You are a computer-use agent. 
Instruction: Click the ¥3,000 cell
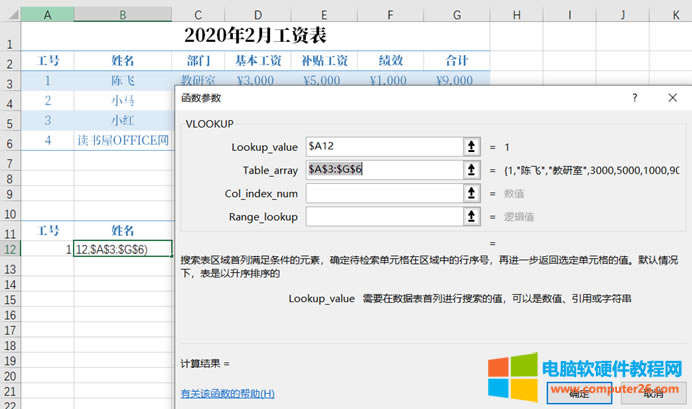pyautogui.click(x=258, y=80)
